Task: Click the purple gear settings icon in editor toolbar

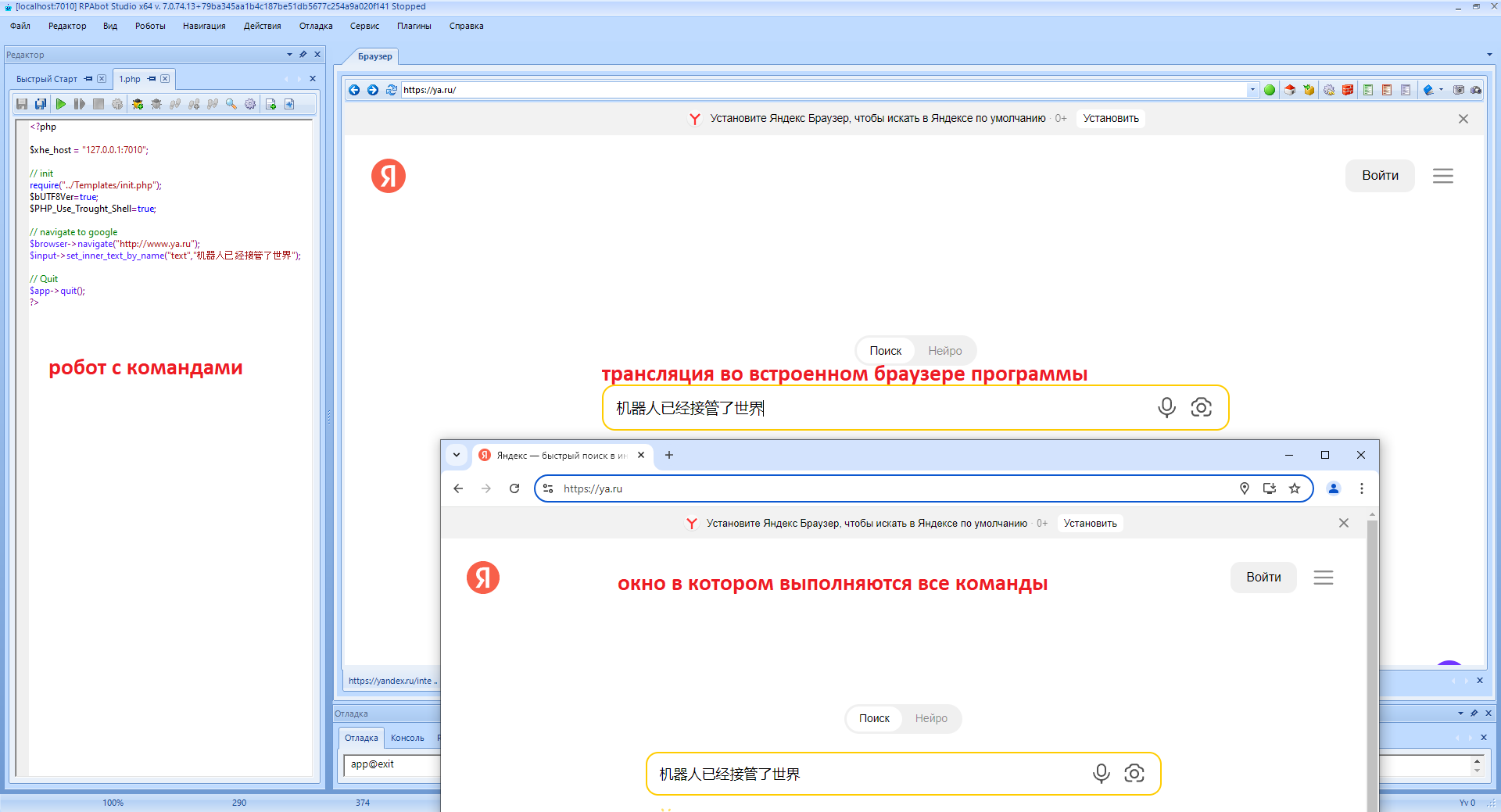Action: coord(250,104)
